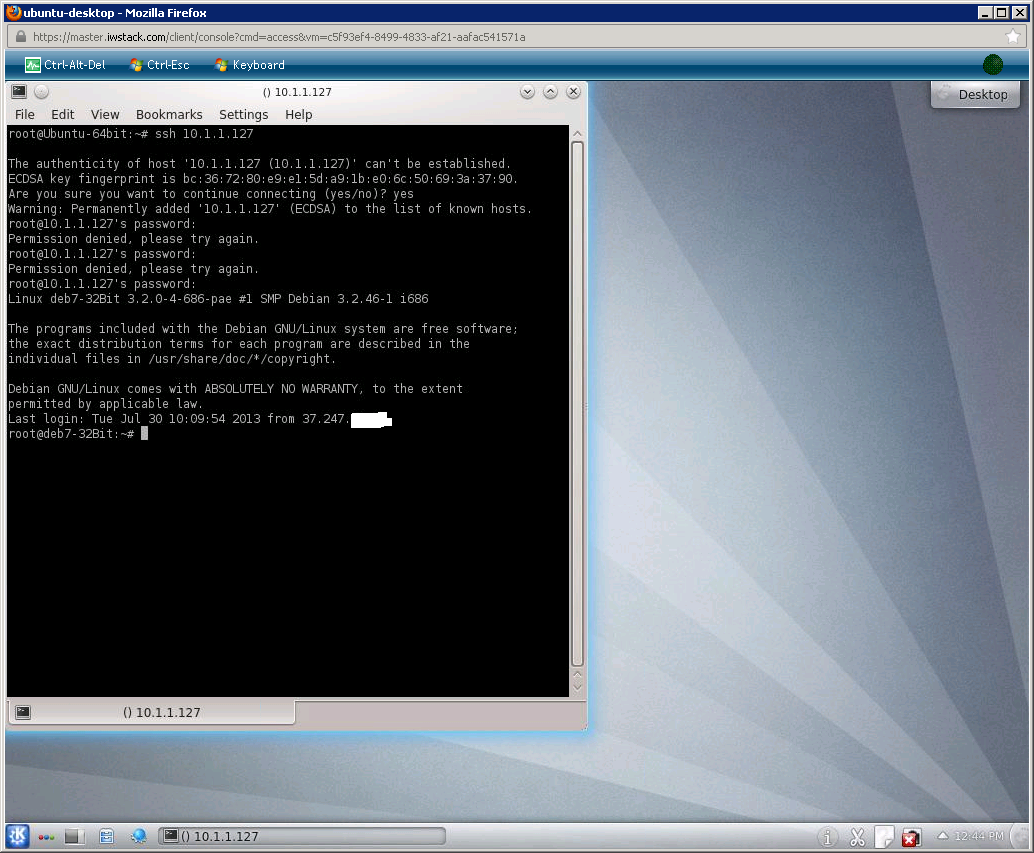Click the Desktop toolbox button
Viewport: 1034px width, 853px height.
tap(975, 94)
